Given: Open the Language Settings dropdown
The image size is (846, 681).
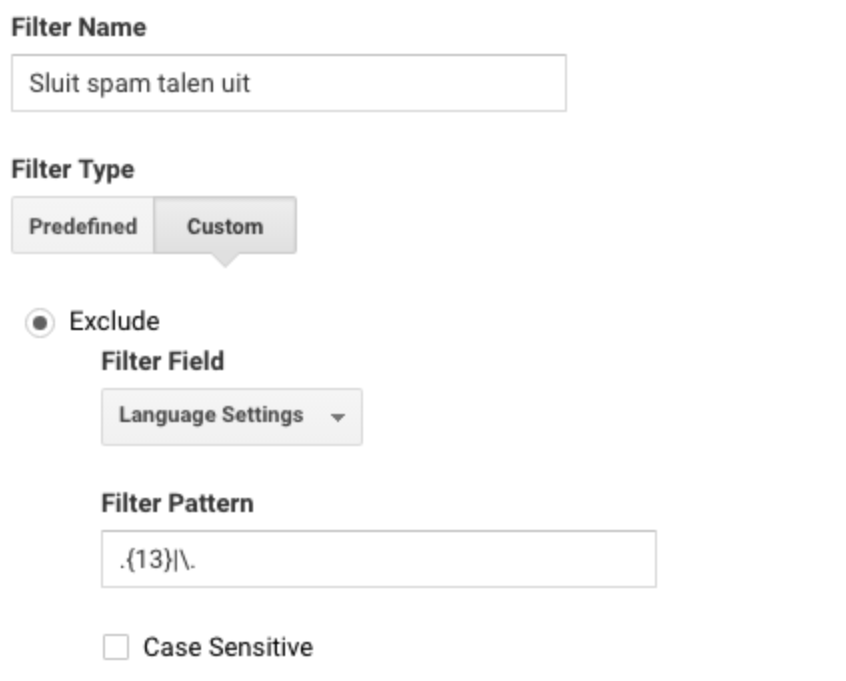Looking at the screenshot, I should [x=231, y=417].
